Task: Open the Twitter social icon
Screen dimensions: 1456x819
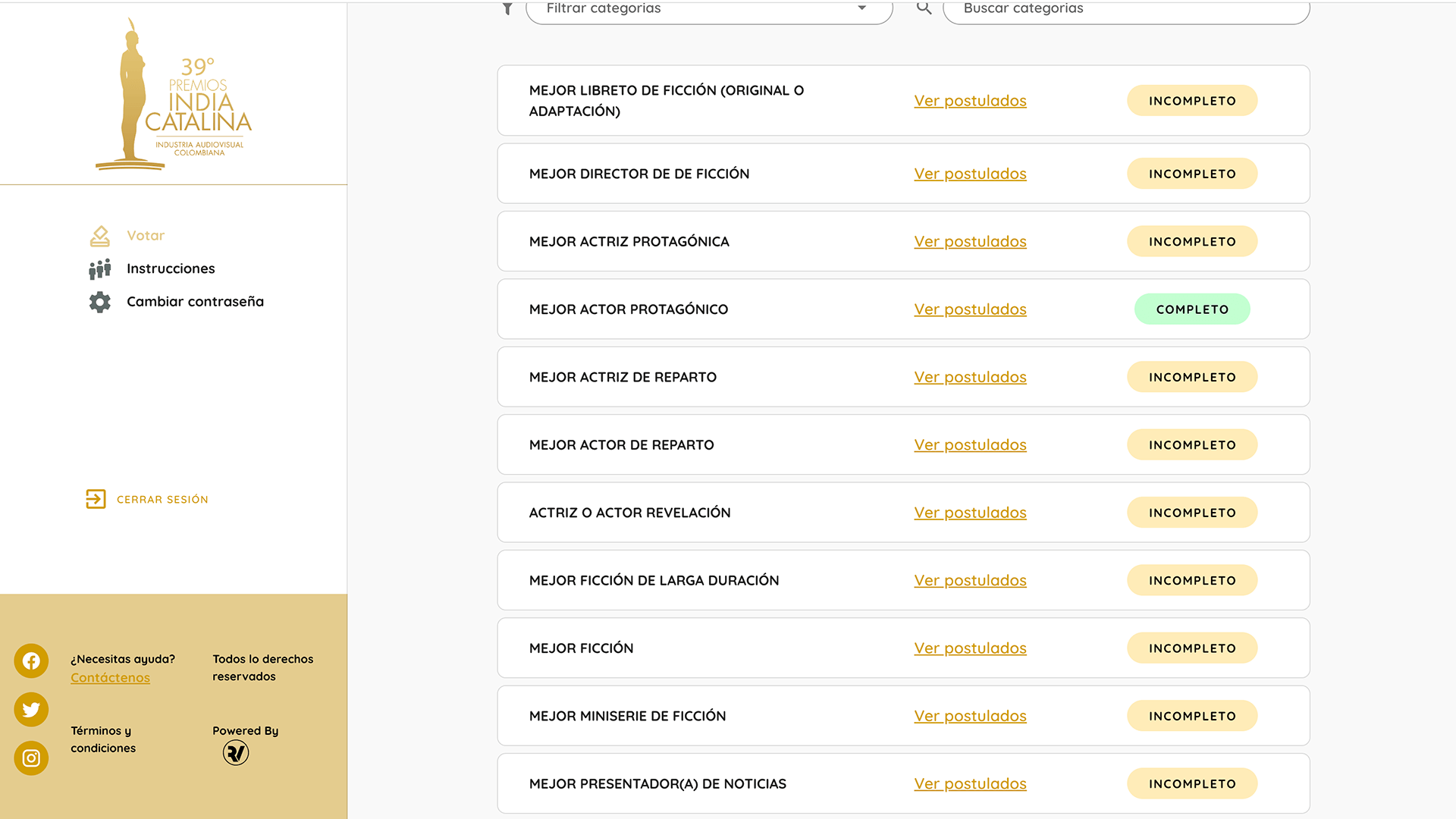Action: [31, 710]
